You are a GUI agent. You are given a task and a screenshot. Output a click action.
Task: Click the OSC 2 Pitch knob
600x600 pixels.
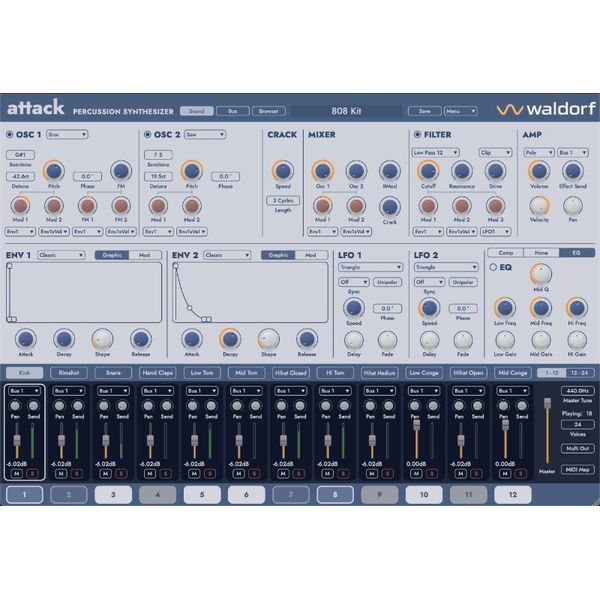[x=192, y=171]
